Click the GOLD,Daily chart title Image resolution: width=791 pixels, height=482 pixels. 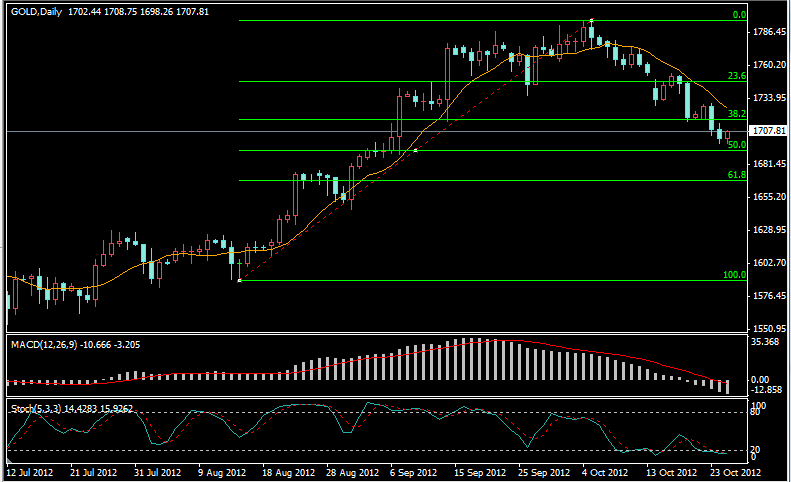[x=36, y=12]
